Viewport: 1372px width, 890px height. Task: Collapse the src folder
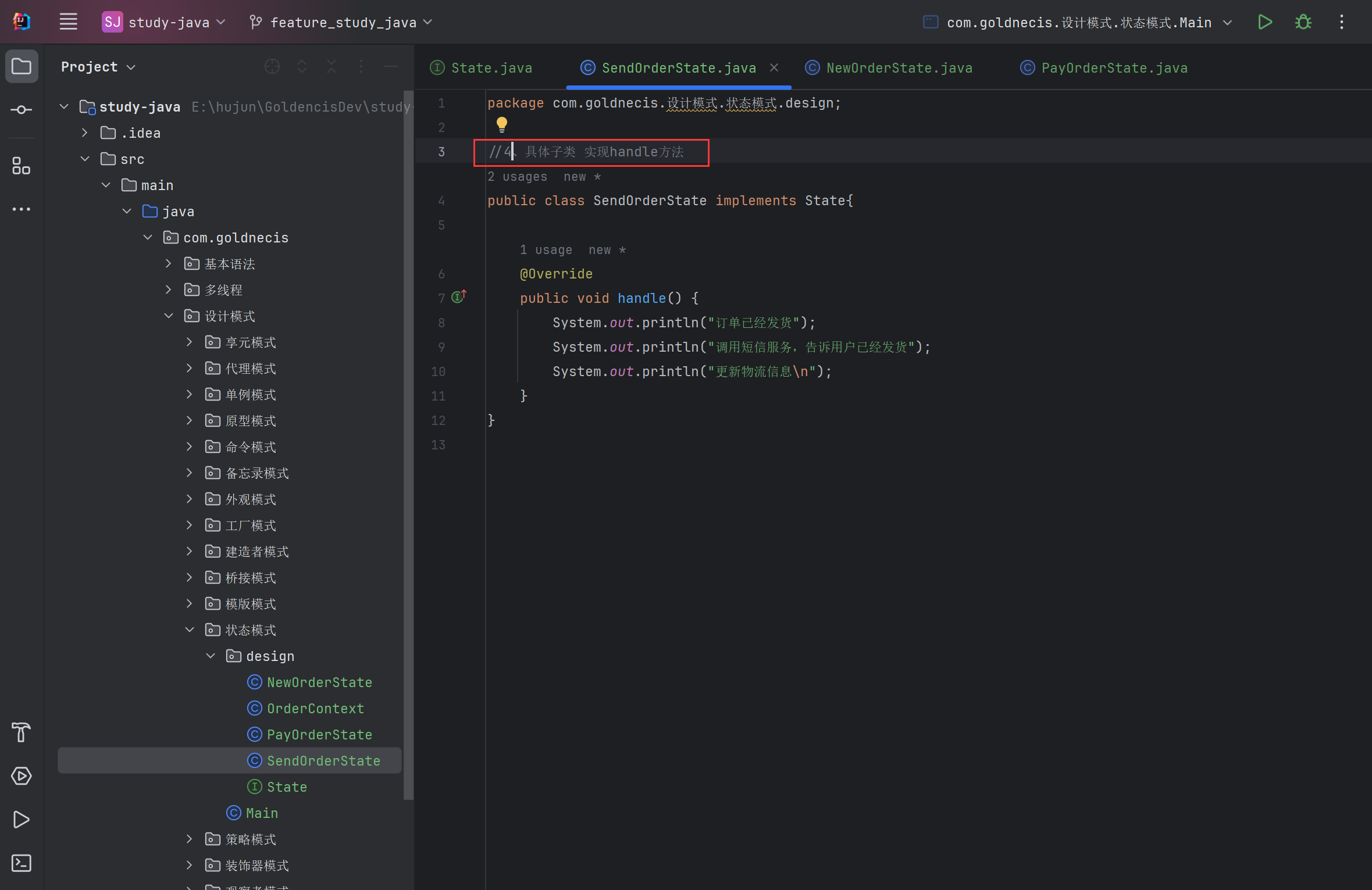coord(85,159)
